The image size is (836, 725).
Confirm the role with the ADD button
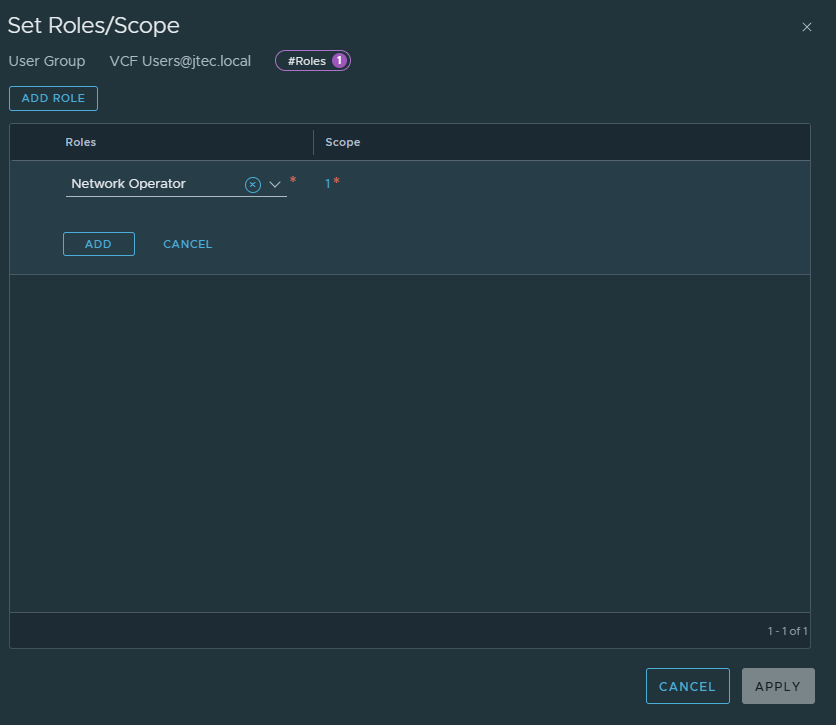tap(99, 244)
